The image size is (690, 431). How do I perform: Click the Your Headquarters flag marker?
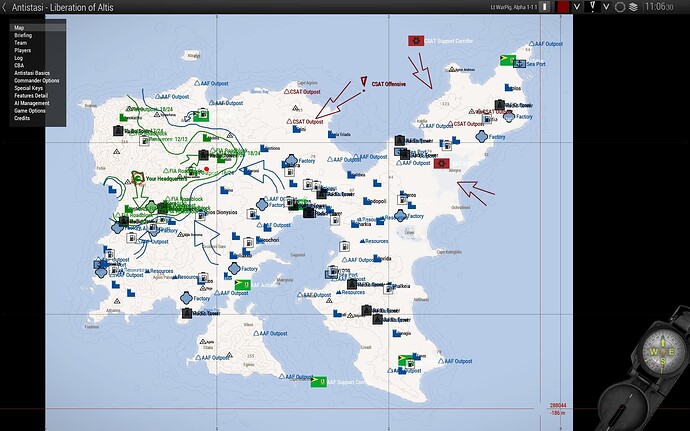(x=139, y=178)
